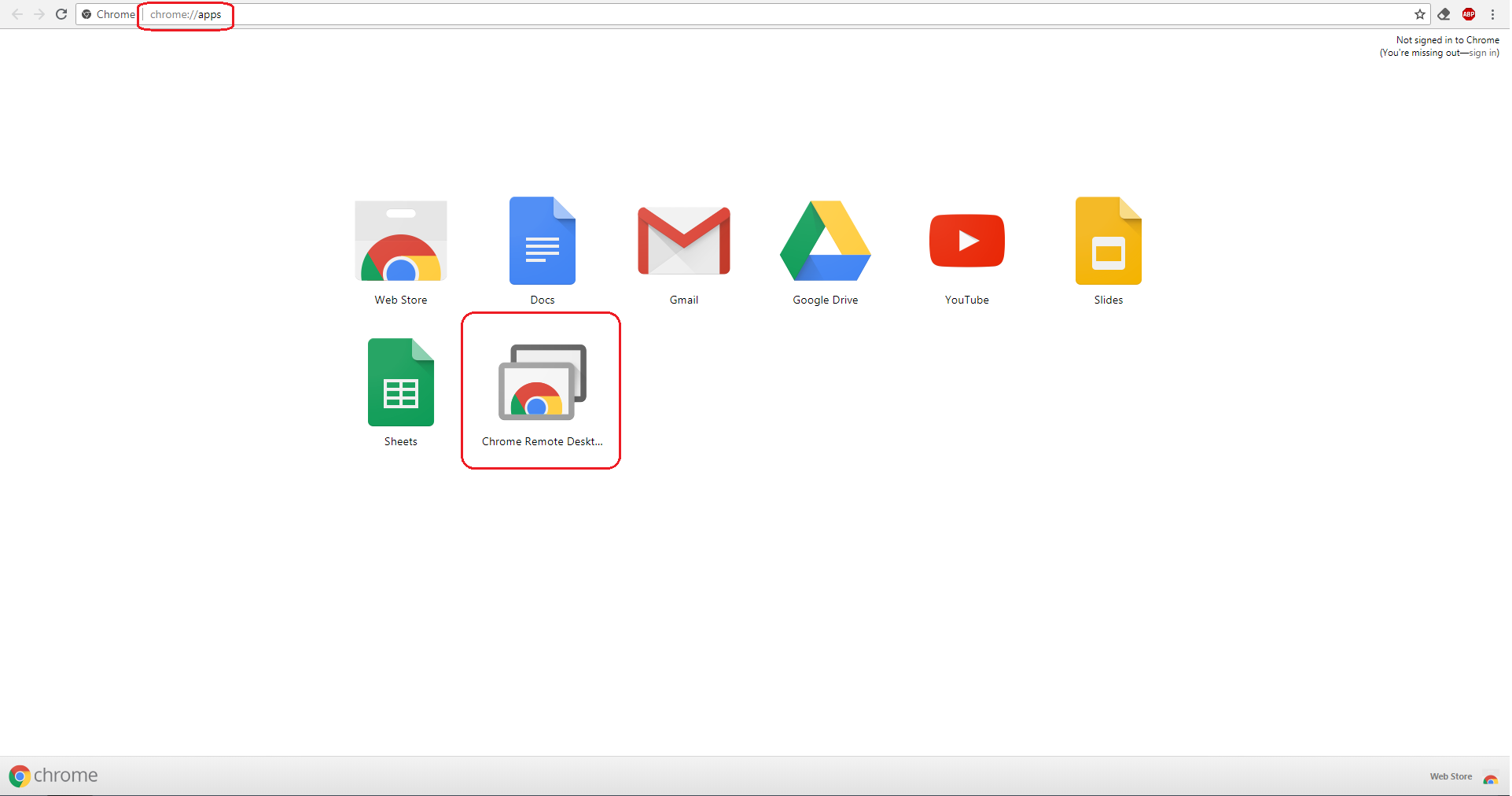Screen dimensions: 1512x796
Task: Open the Google Drive app
Action: [824, 241]
